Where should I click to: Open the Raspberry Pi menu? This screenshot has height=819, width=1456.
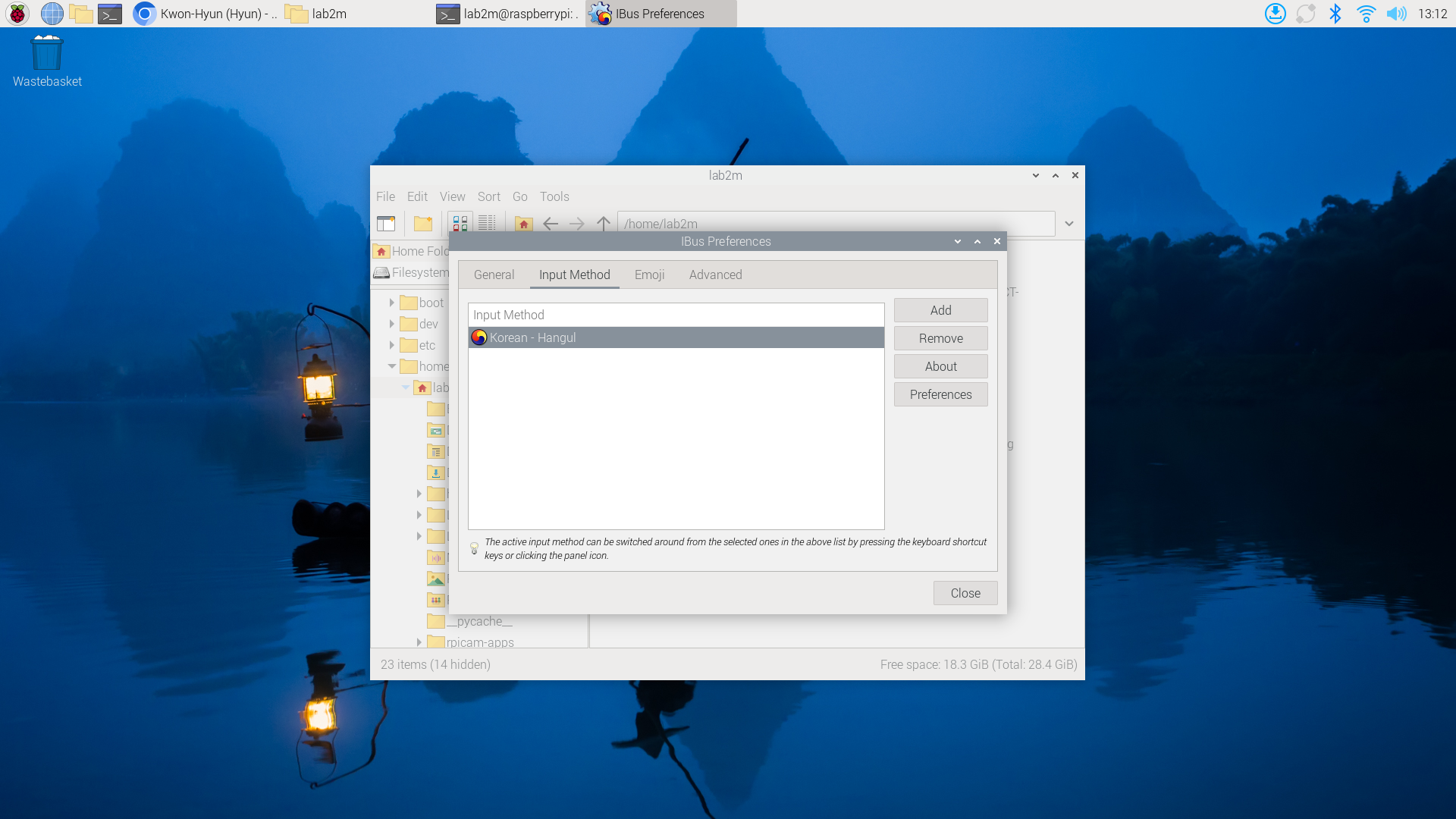[17, 13]
